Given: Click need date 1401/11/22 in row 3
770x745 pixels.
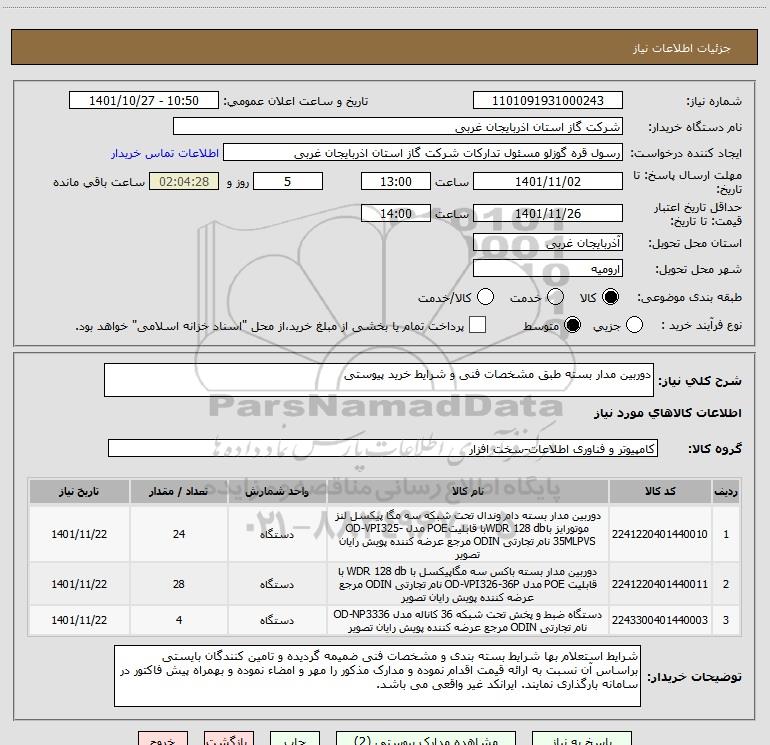Looking at the screenshot, I should [79, 620].
